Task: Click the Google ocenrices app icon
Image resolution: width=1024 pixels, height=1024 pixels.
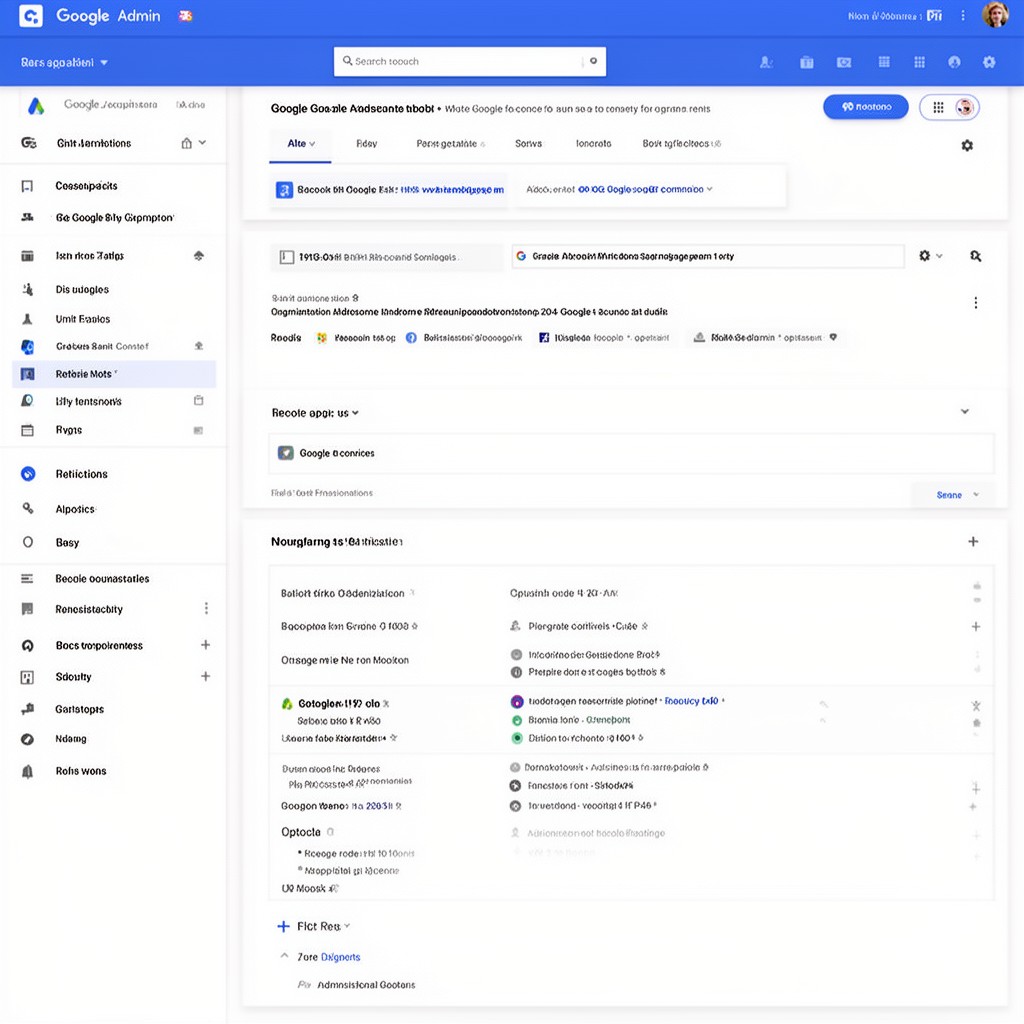Action: tap(285, 453)
